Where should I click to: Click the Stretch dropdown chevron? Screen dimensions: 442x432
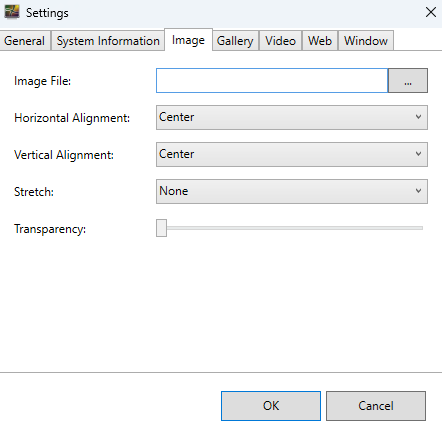pyautogui.click(x=418, y=191)
